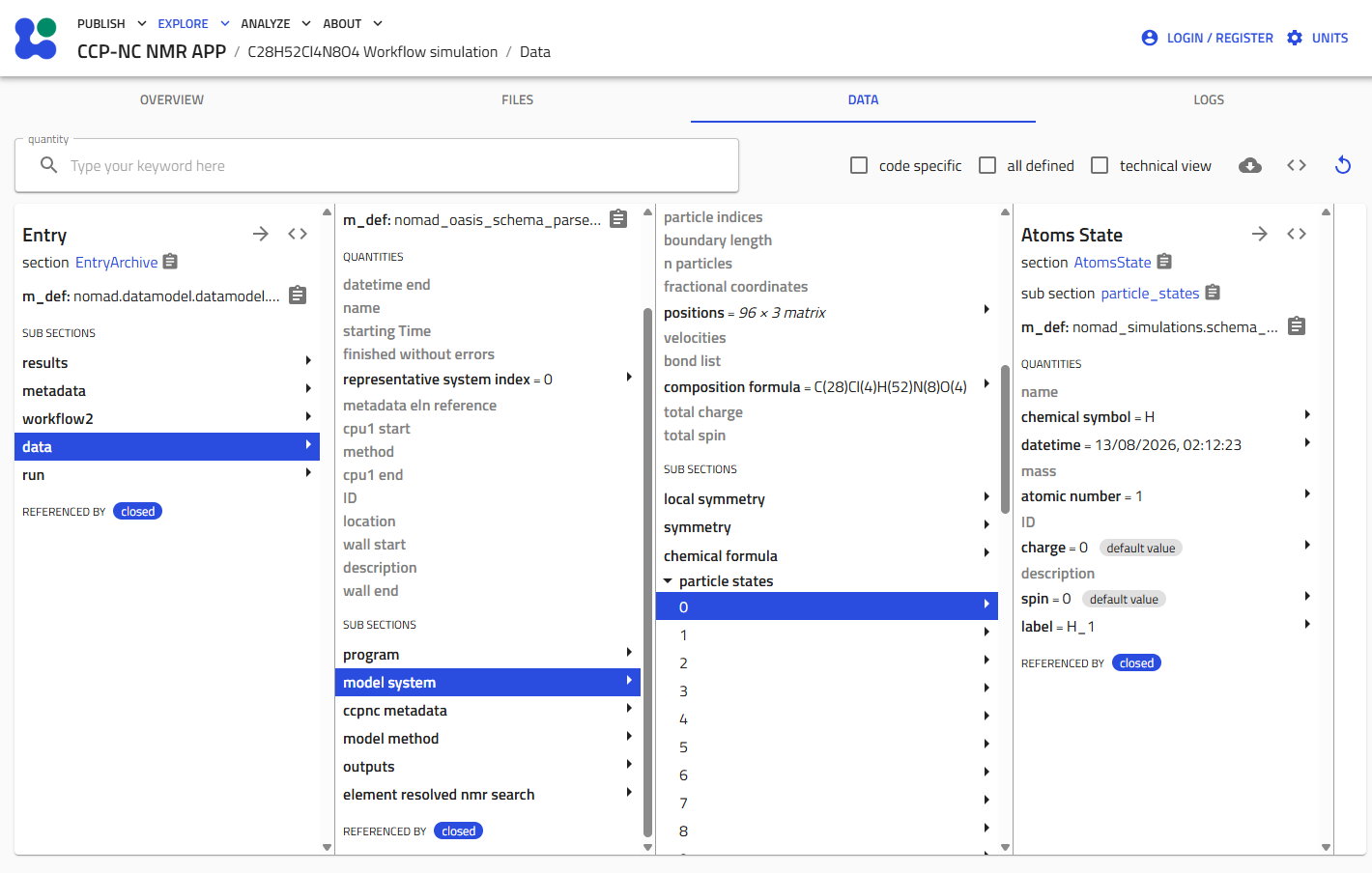This screenshot has width=1372, height=873.
Task: Copy the nomad_simulations.schema m_def clipboard icon
Action: [x=1297, y=326]
